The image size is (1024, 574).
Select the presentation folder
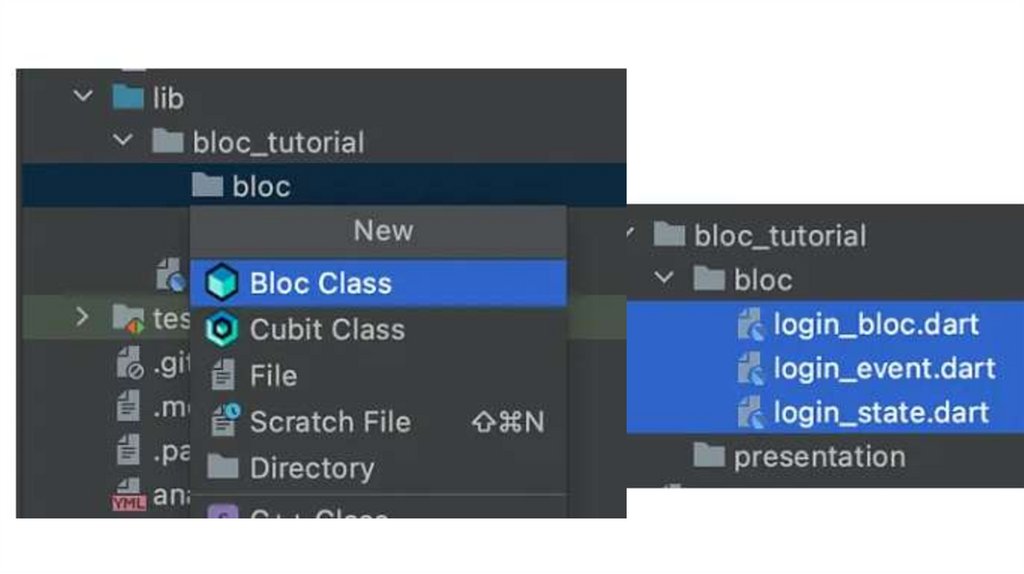(x=819, y=457)
